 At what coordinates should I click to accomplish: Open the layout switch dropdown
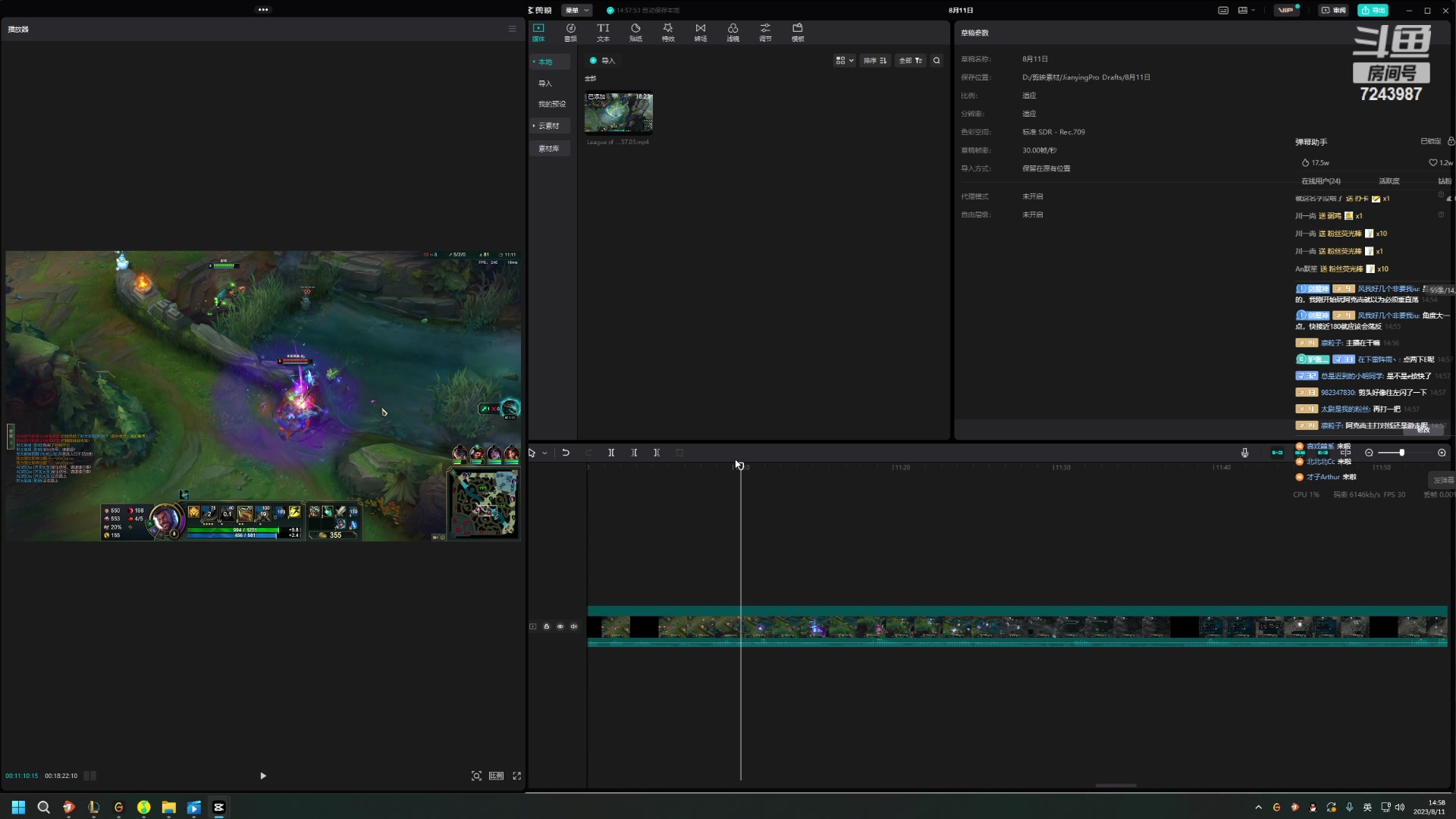(1246, 10)
